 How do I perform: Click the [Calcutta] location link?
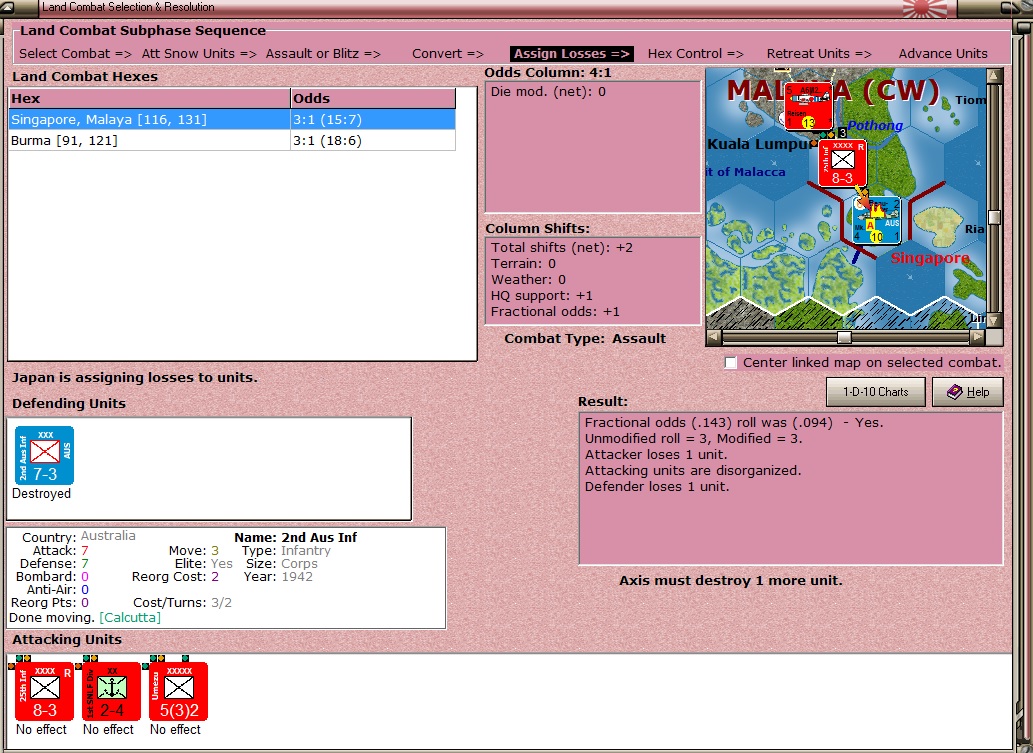130,618
